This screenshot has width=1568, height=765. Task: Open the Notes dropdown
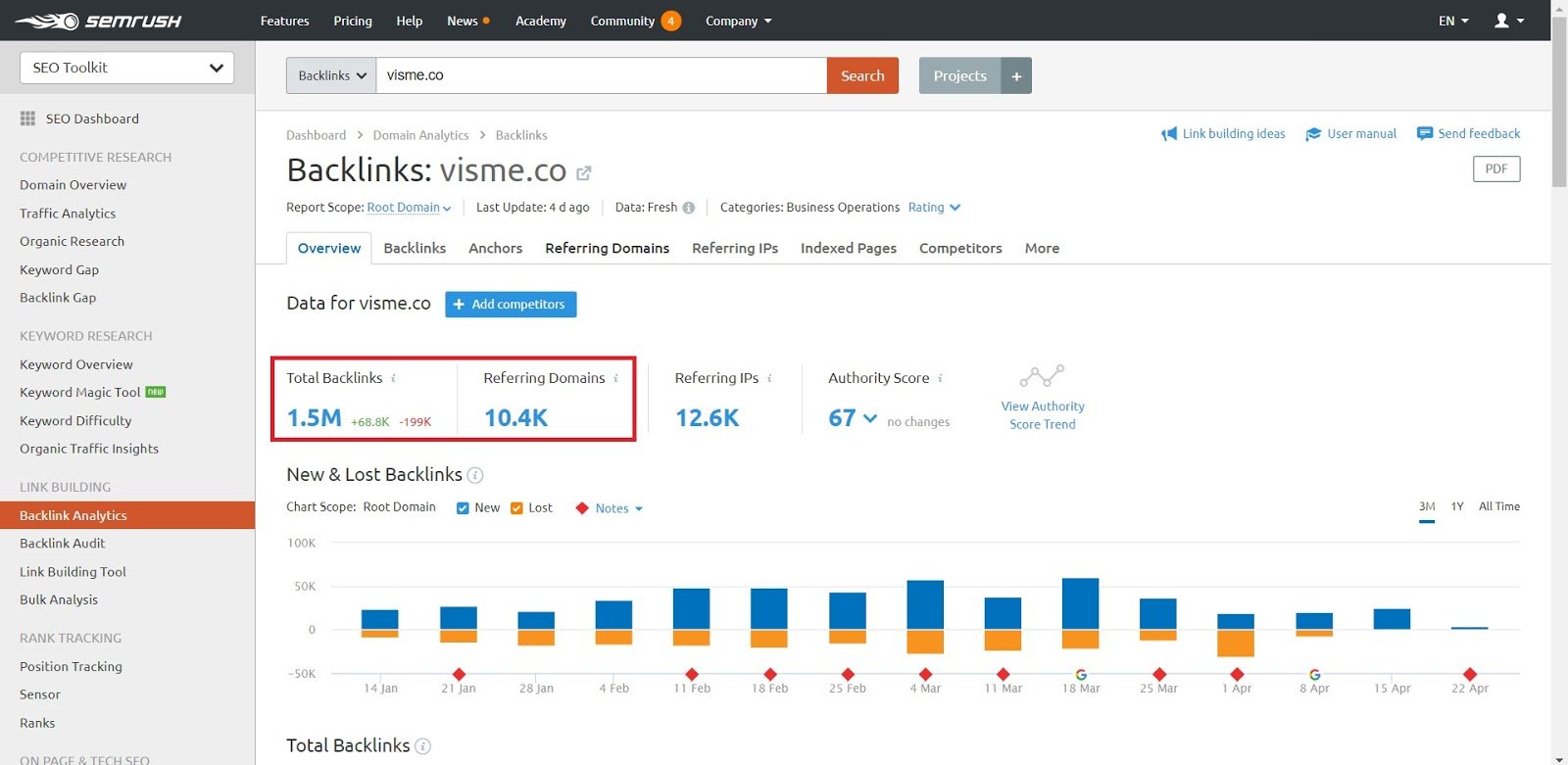click(618, 508)
